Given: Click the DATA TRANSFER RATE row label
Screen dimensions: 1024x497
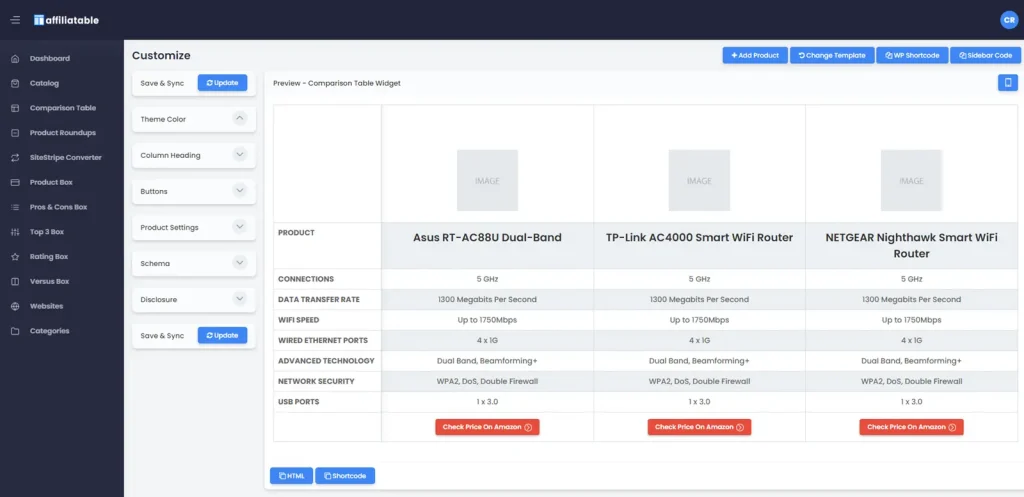Looking at the screenshot, I should coord(319,300).
